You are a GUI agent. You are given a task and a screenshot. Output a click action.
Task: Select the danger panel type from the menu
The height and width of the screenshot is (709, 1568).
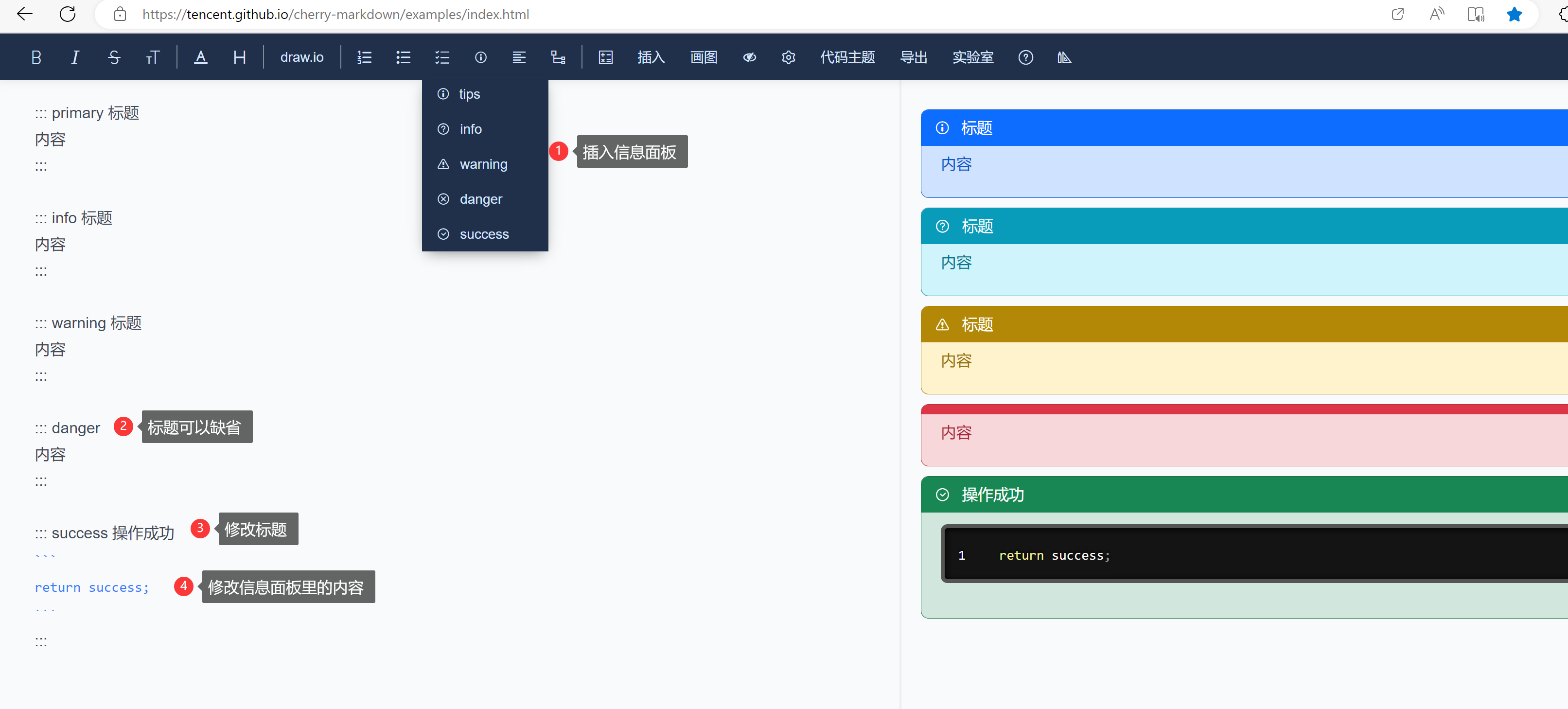pyautogui.click(x=481, y=199)
